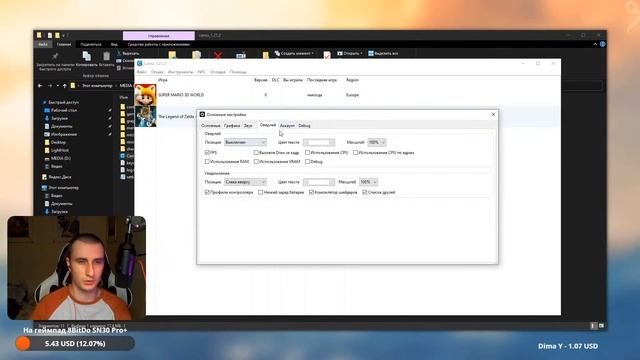Switch to the 'Основные' settings tab

[211, 126]
